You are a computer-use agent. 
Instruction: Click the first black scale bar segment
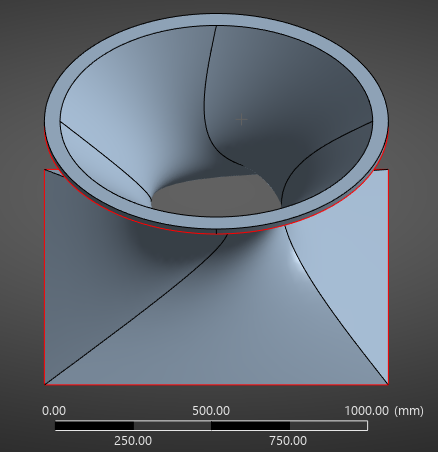tap(95, 425)
